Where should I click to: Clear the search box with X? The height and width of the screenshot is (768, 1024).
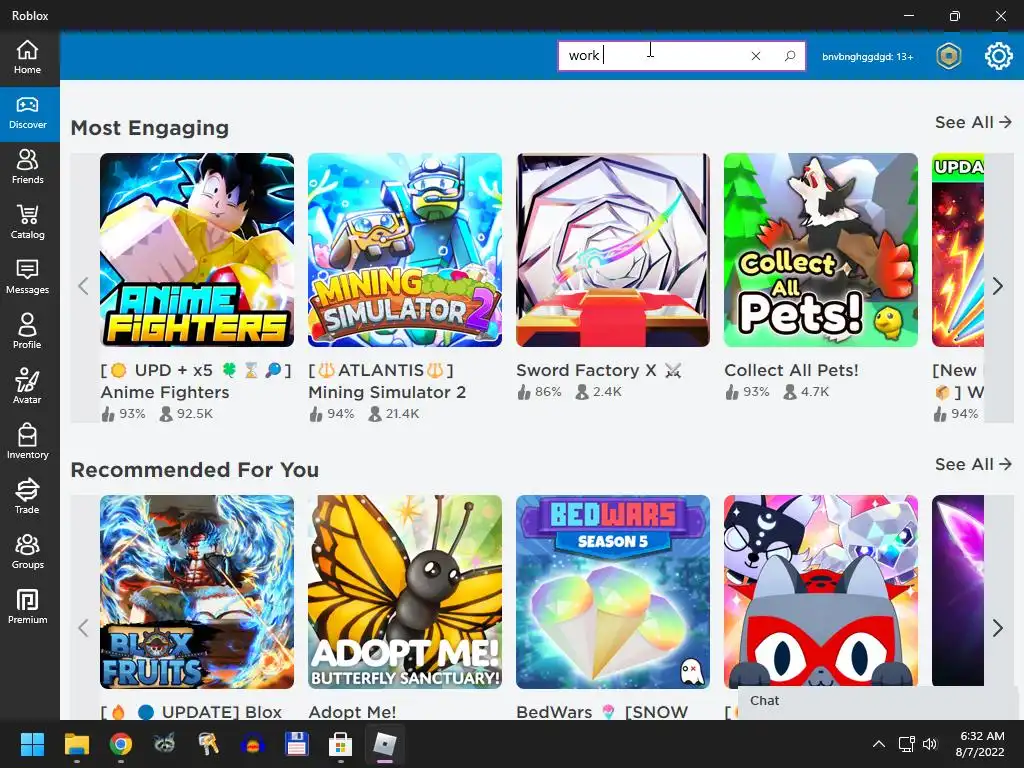click(x=756, y=56)
